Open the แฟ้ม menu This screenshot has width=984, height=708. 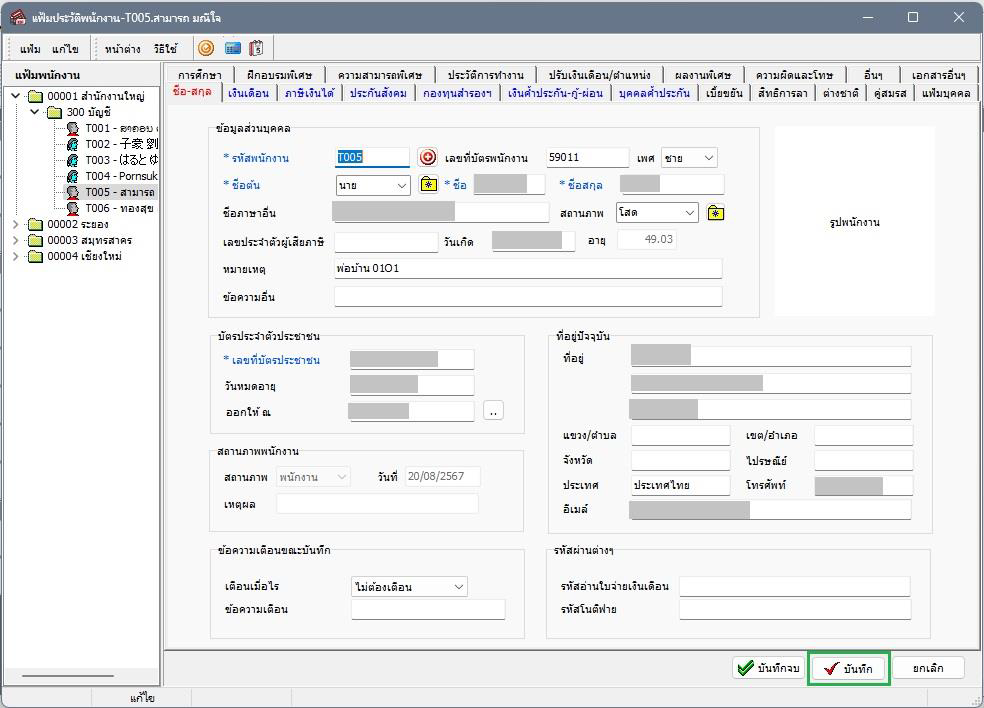click(x=30, y=49)
